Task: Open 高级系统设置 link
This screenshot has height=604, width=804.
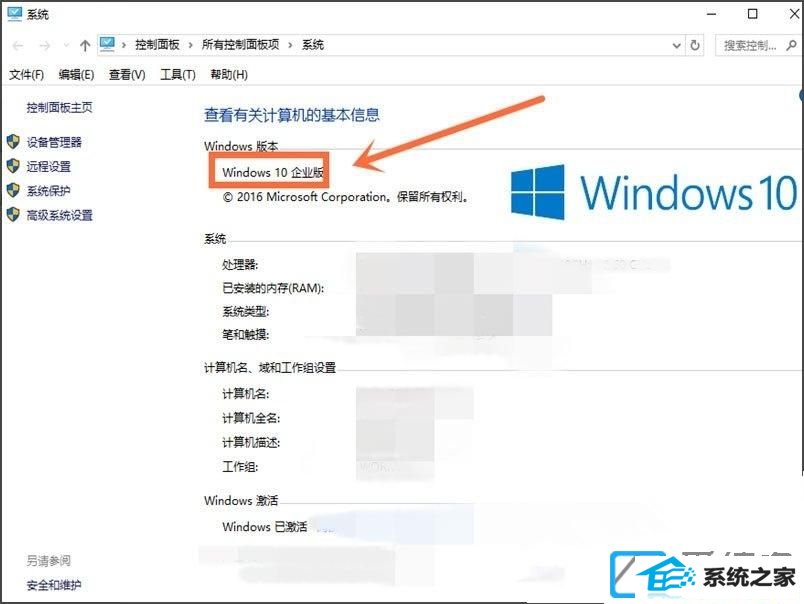Action: [59, 215]
